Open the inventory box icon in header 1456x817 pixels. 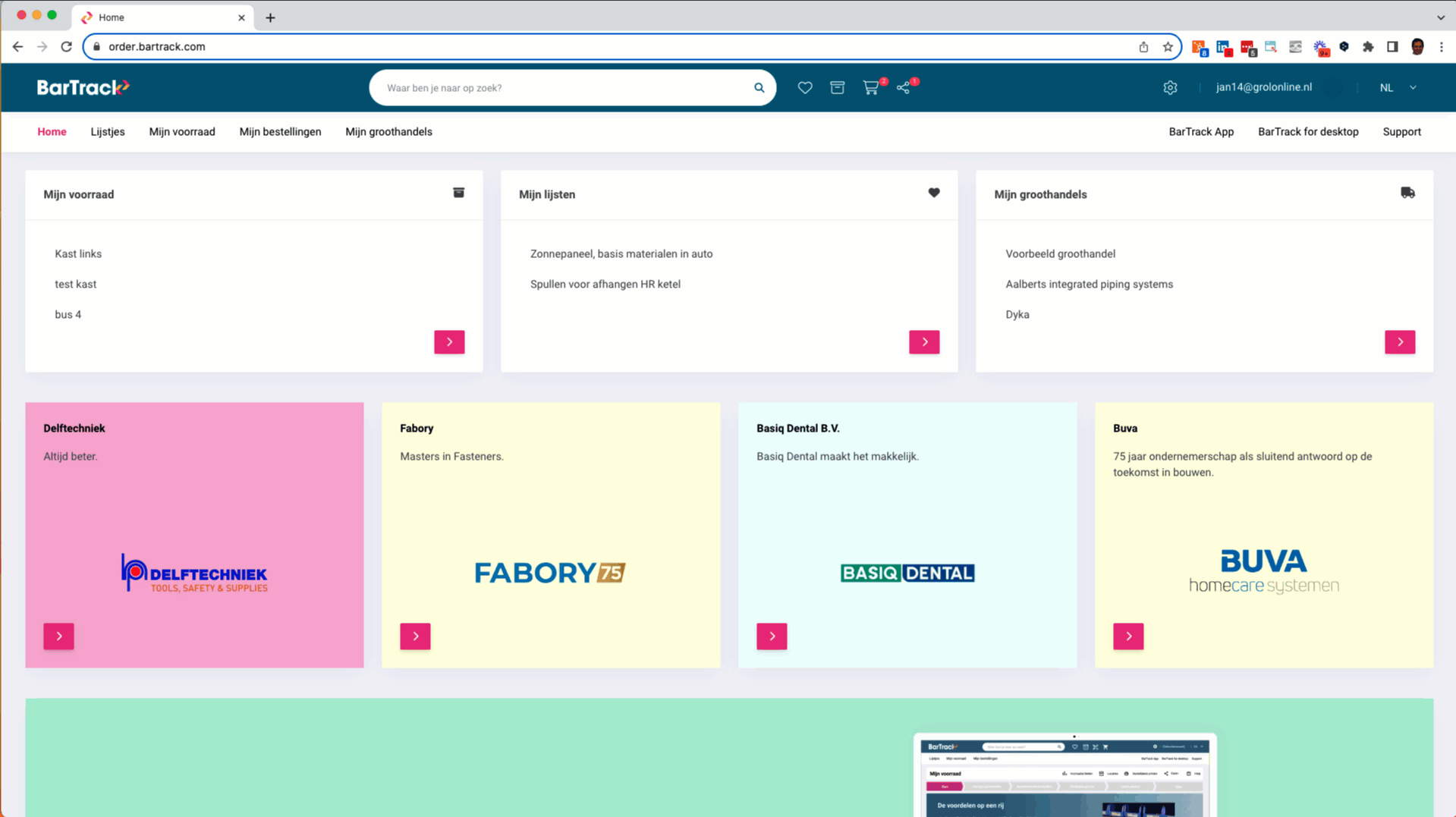837,88
